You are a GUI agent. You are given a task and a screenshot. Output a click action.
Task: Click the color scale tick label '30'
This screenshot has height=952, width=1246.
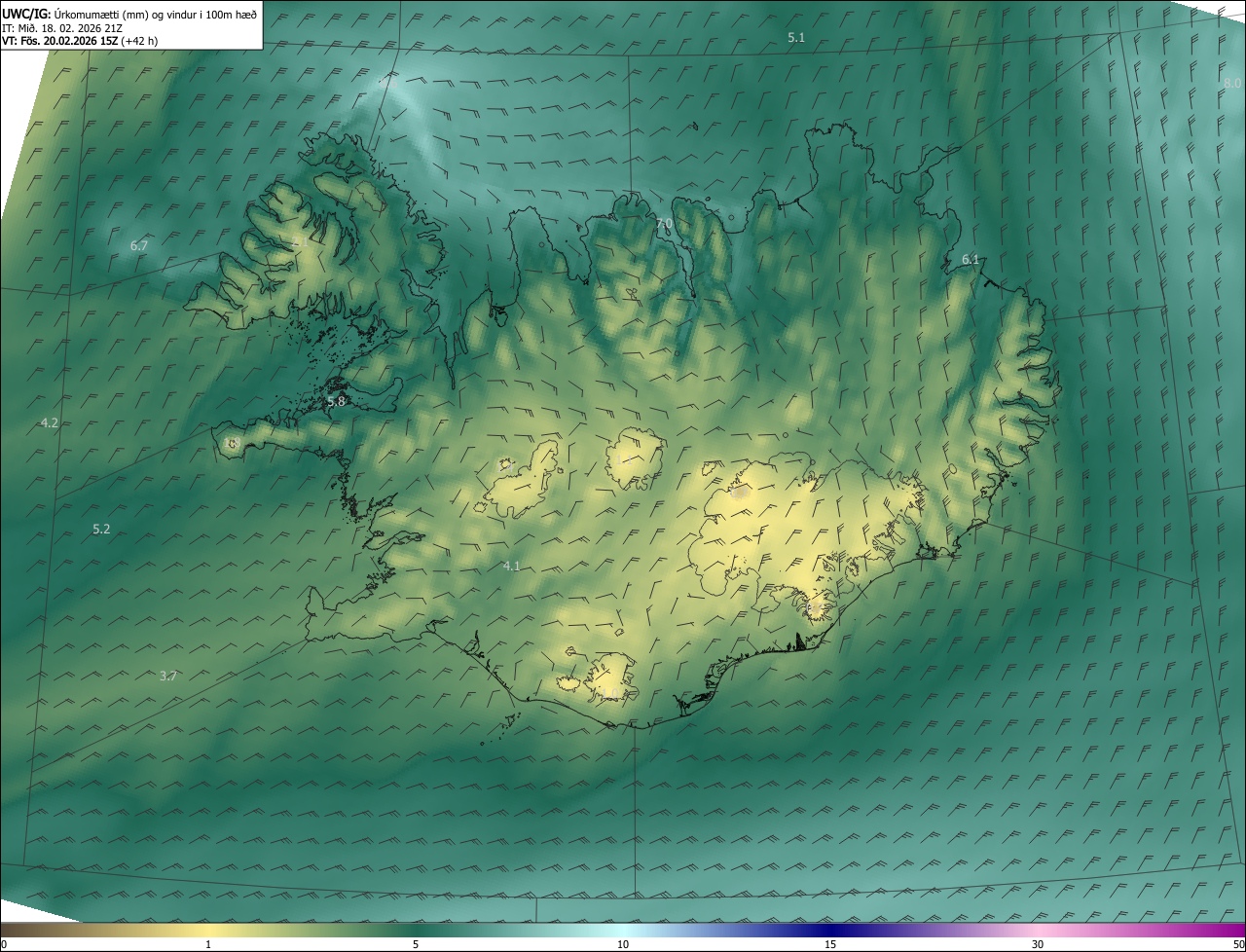coord(1038,944)
